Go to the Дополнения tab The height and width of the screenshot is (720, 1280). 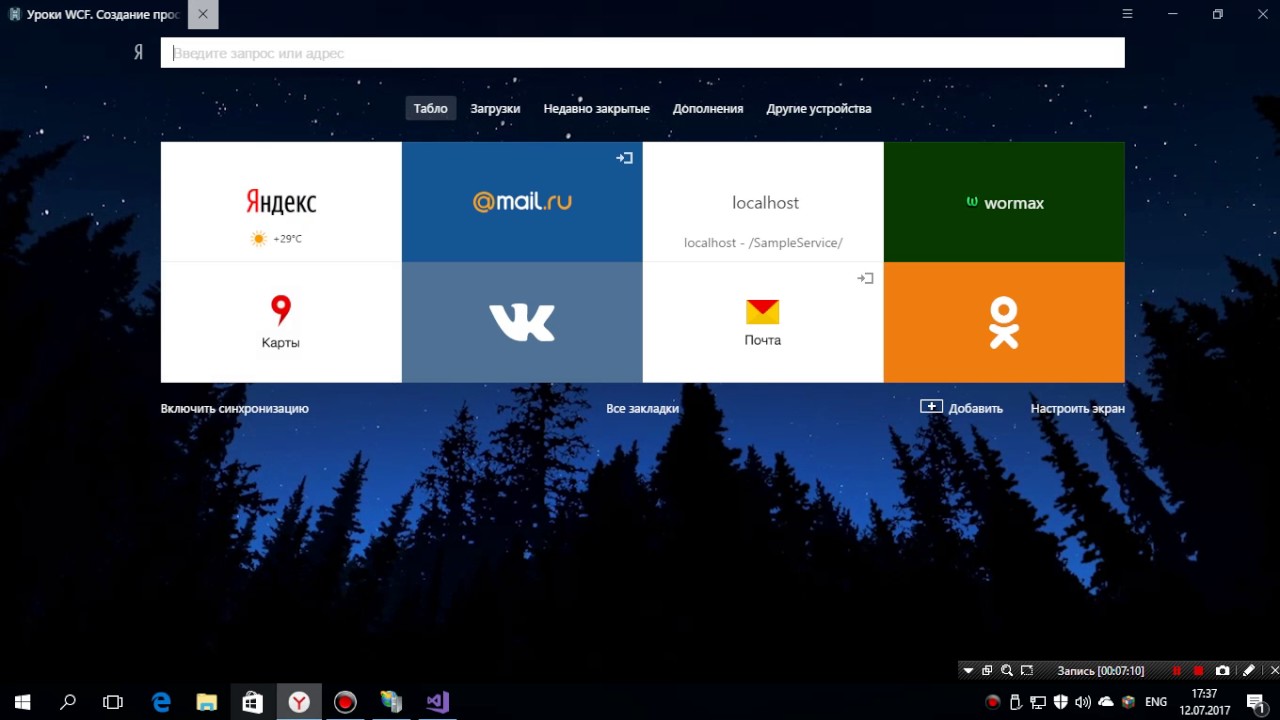coord(708,108)
